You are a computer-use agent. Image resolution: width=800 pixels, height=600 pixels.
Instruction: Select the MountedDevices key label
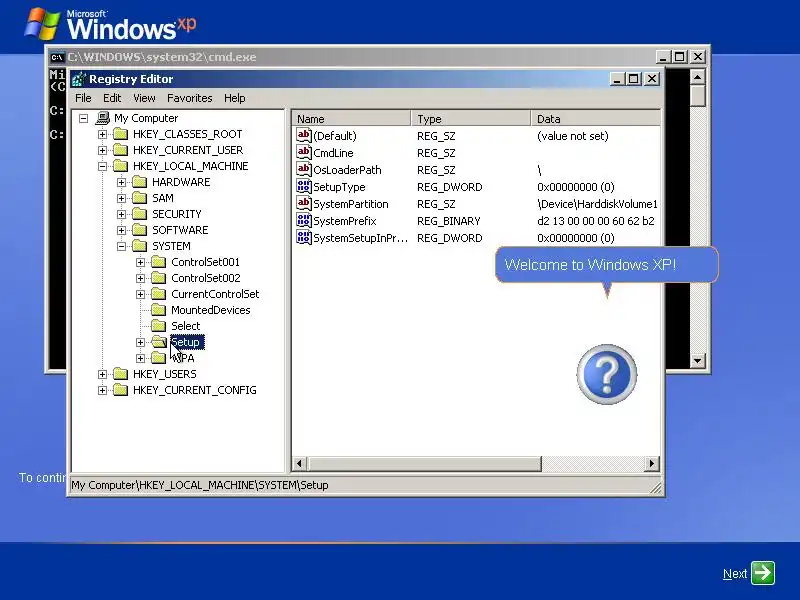click(211, 310)
